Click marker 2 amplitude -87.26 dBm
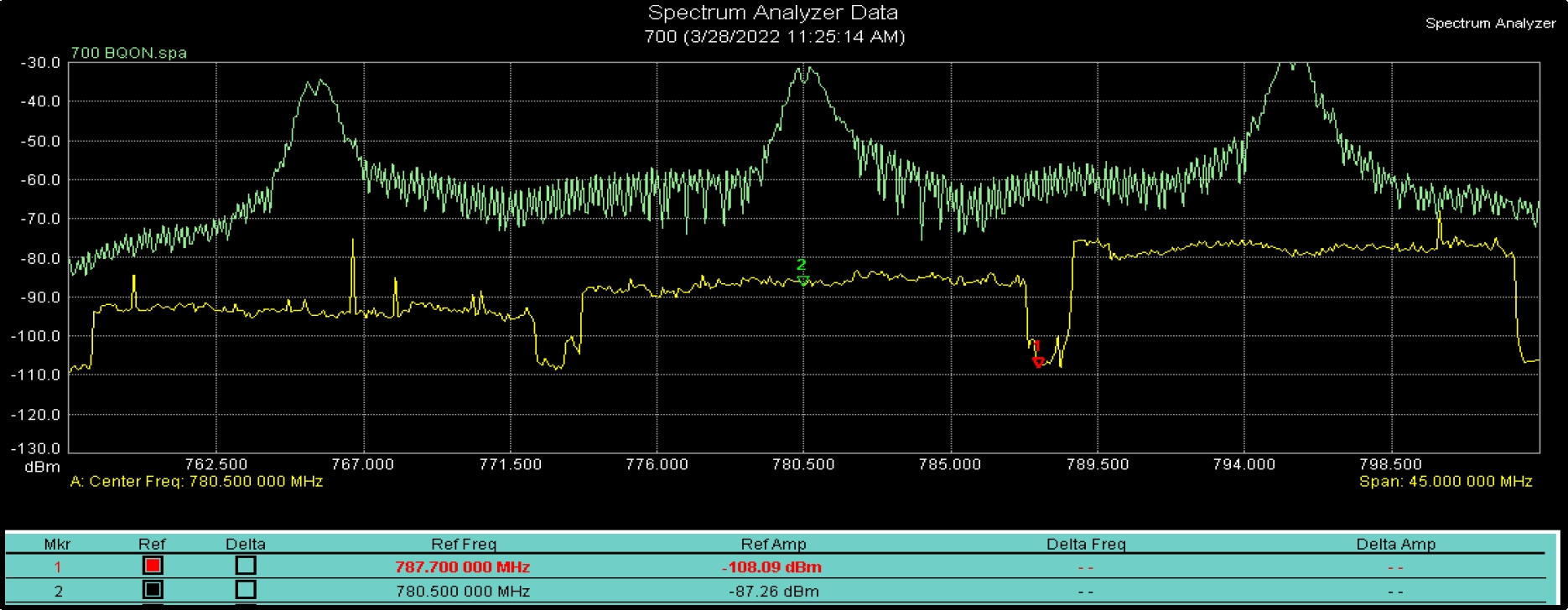Image resolution: width=1568 pixels, height=610 pixels. click(772, 591)
